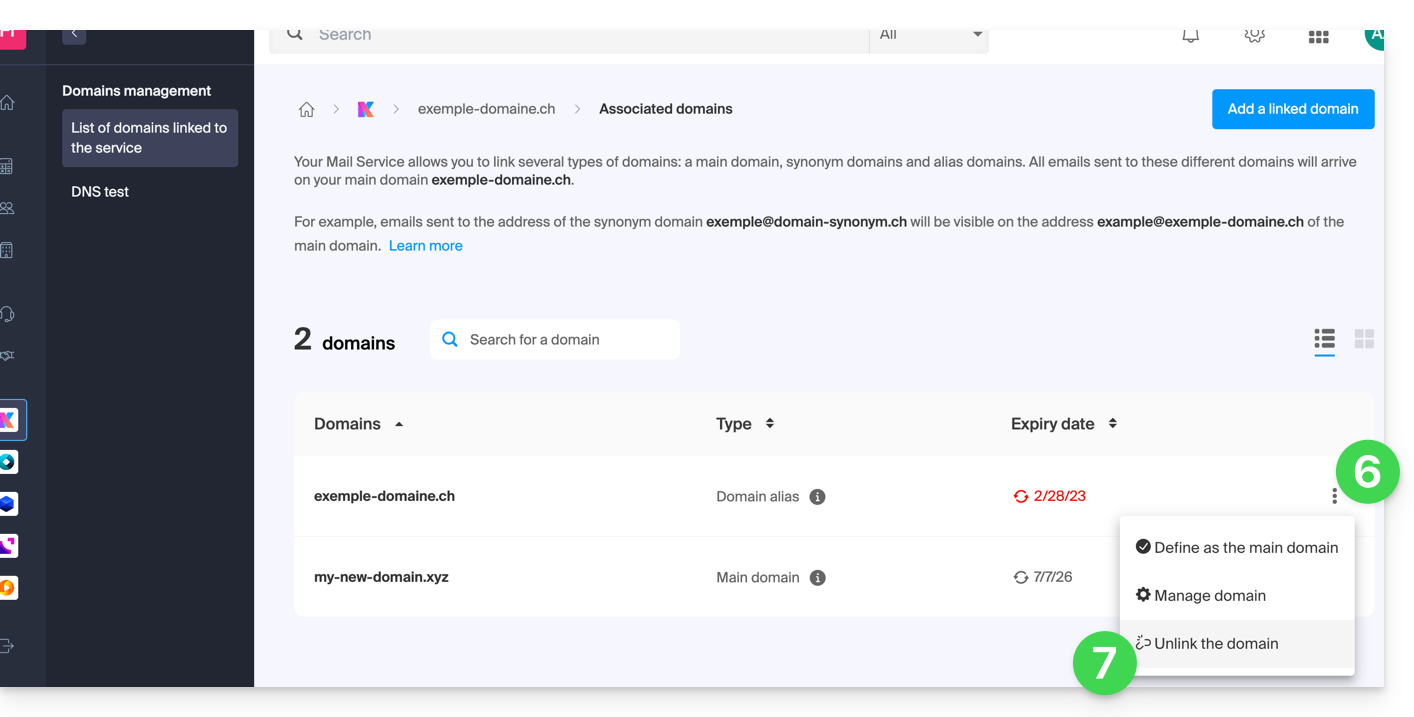Open the three-dot menu for exemple-domaine.ch

(1334, 496)
